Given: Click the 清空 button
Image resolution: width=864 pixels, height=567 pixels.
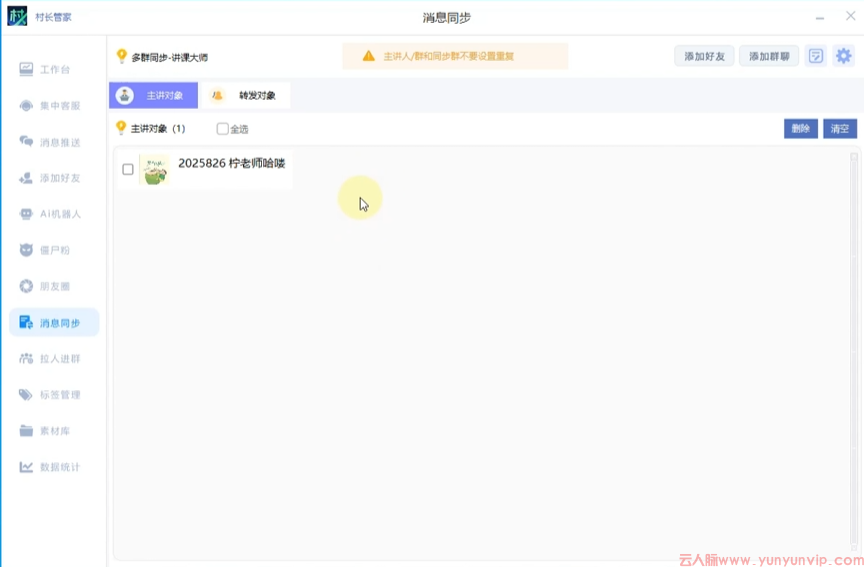Looking at the screenshot, I should click(x=840, y=129).
